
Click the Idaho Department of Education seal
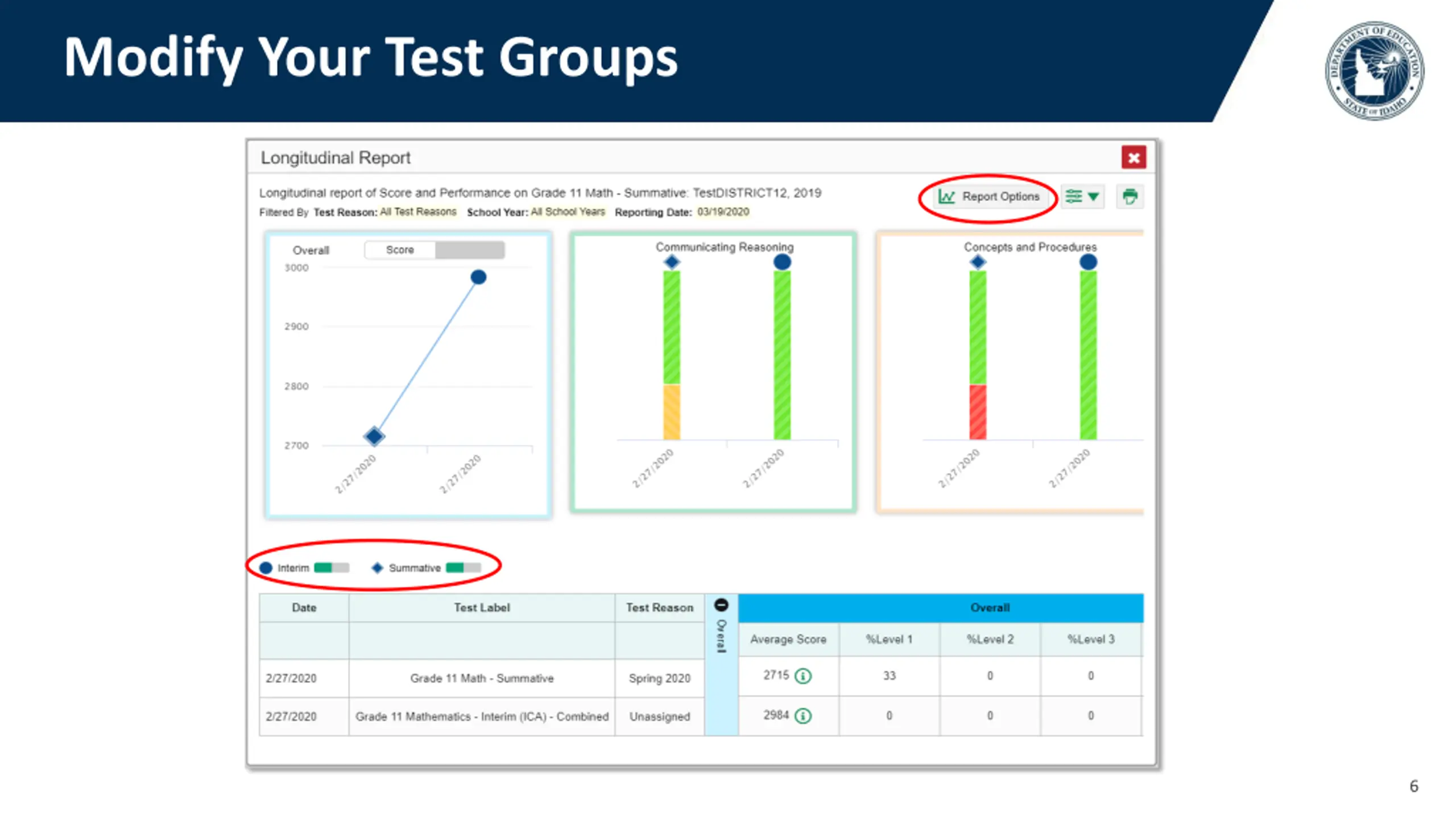coord(1374,71)
